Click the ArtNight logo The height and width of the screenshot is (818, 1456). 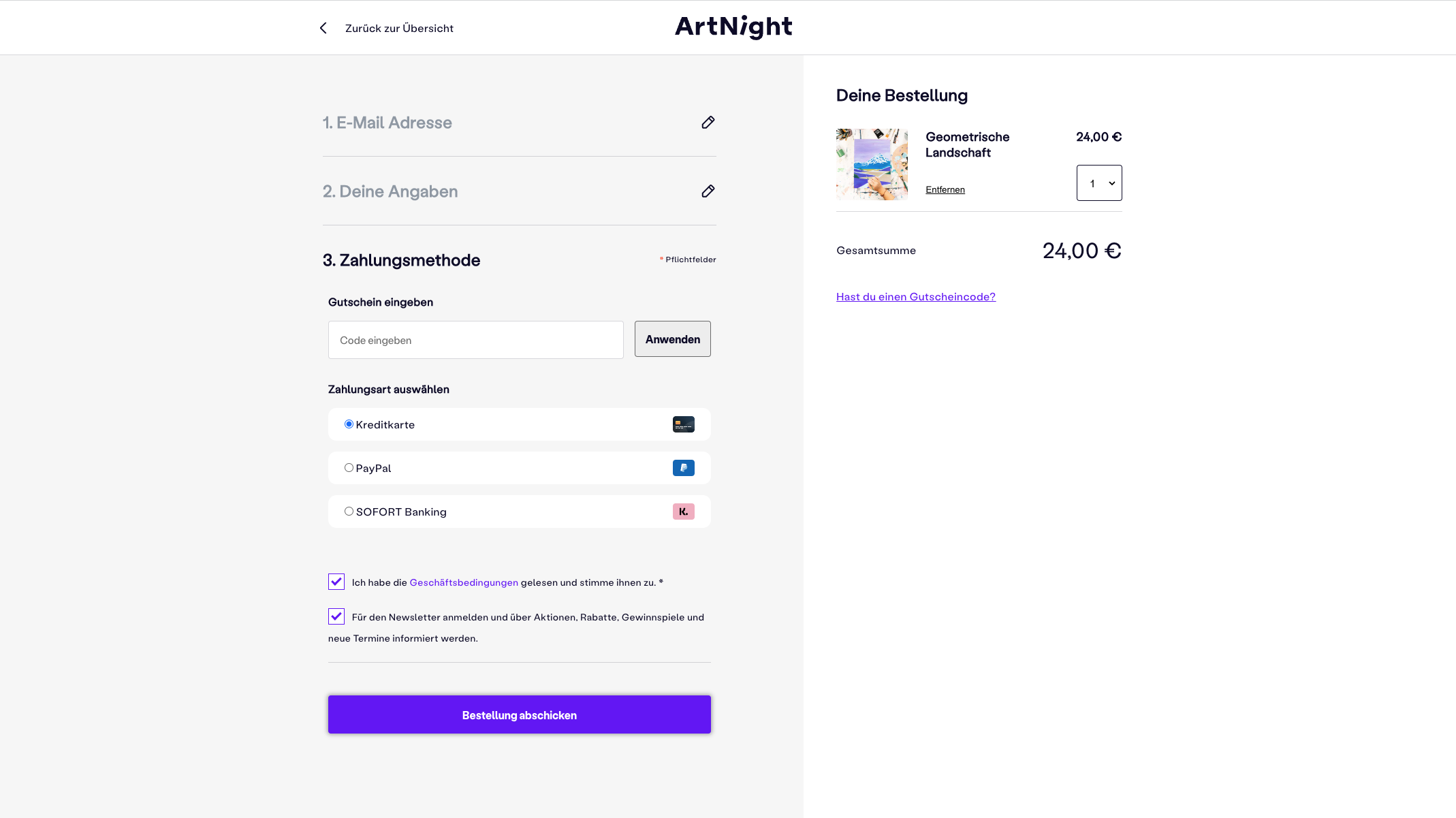(733, 27)
